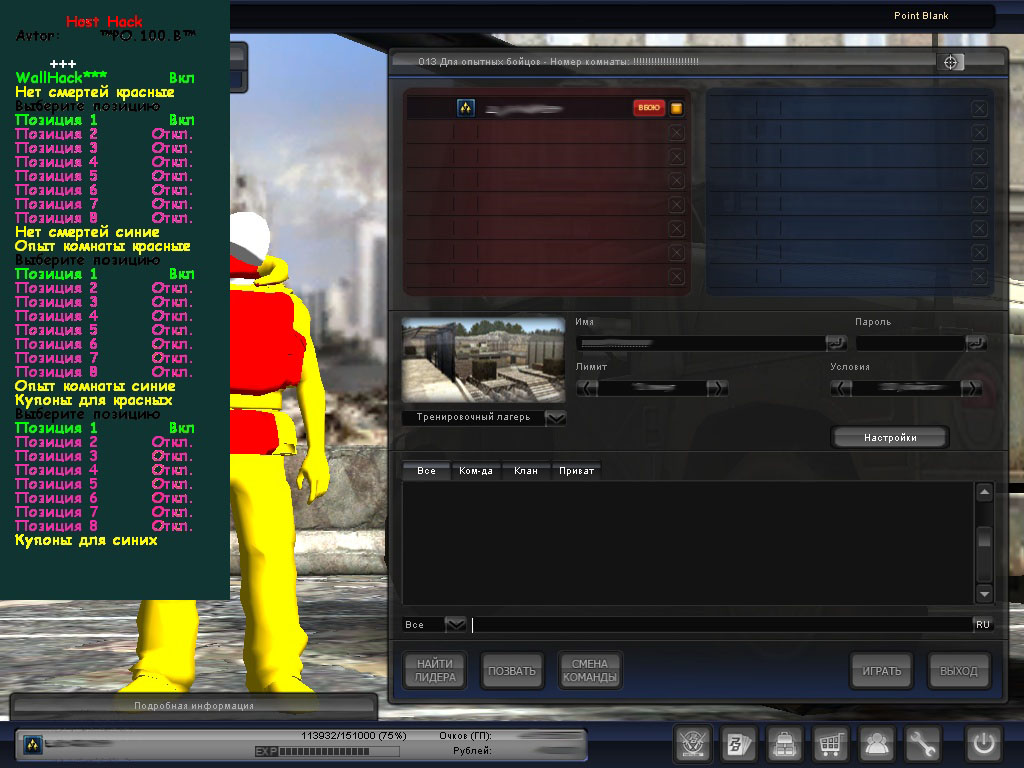Switch to the Приват chat tab
This screenshot has height=768, width=1024.
click(x=577, y=471)
